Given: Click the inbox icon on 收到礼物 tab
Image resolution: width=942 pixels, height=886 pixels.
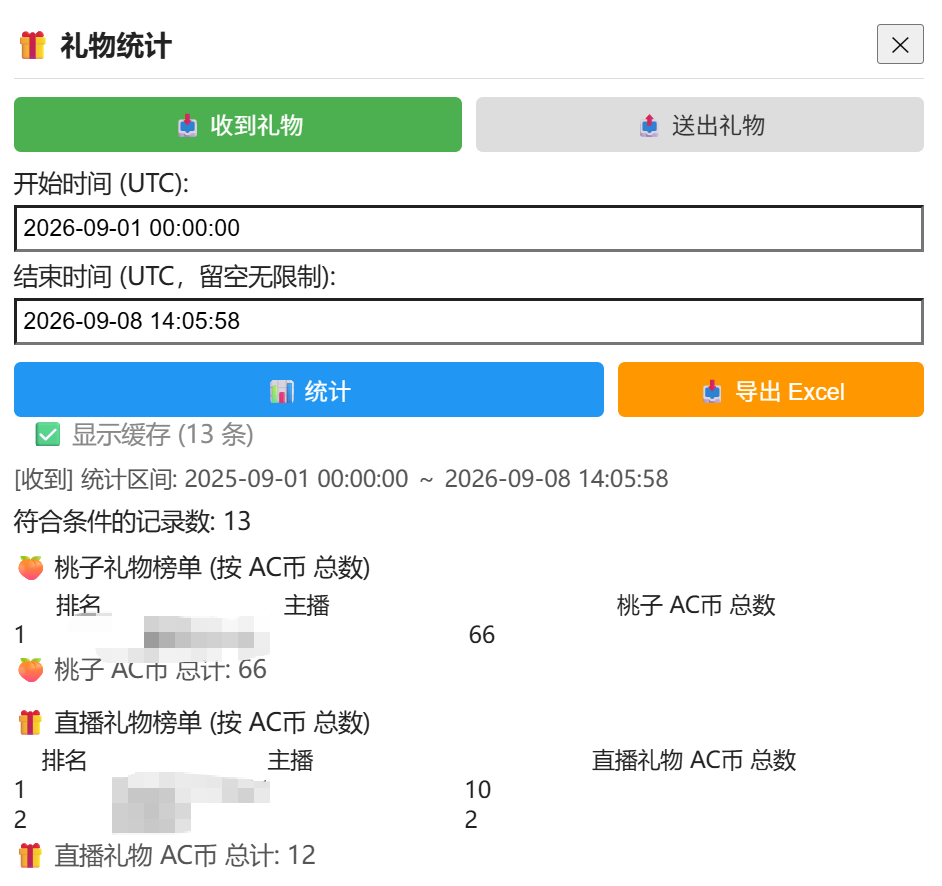Looking at the screenshot, I should coord(187,126).
